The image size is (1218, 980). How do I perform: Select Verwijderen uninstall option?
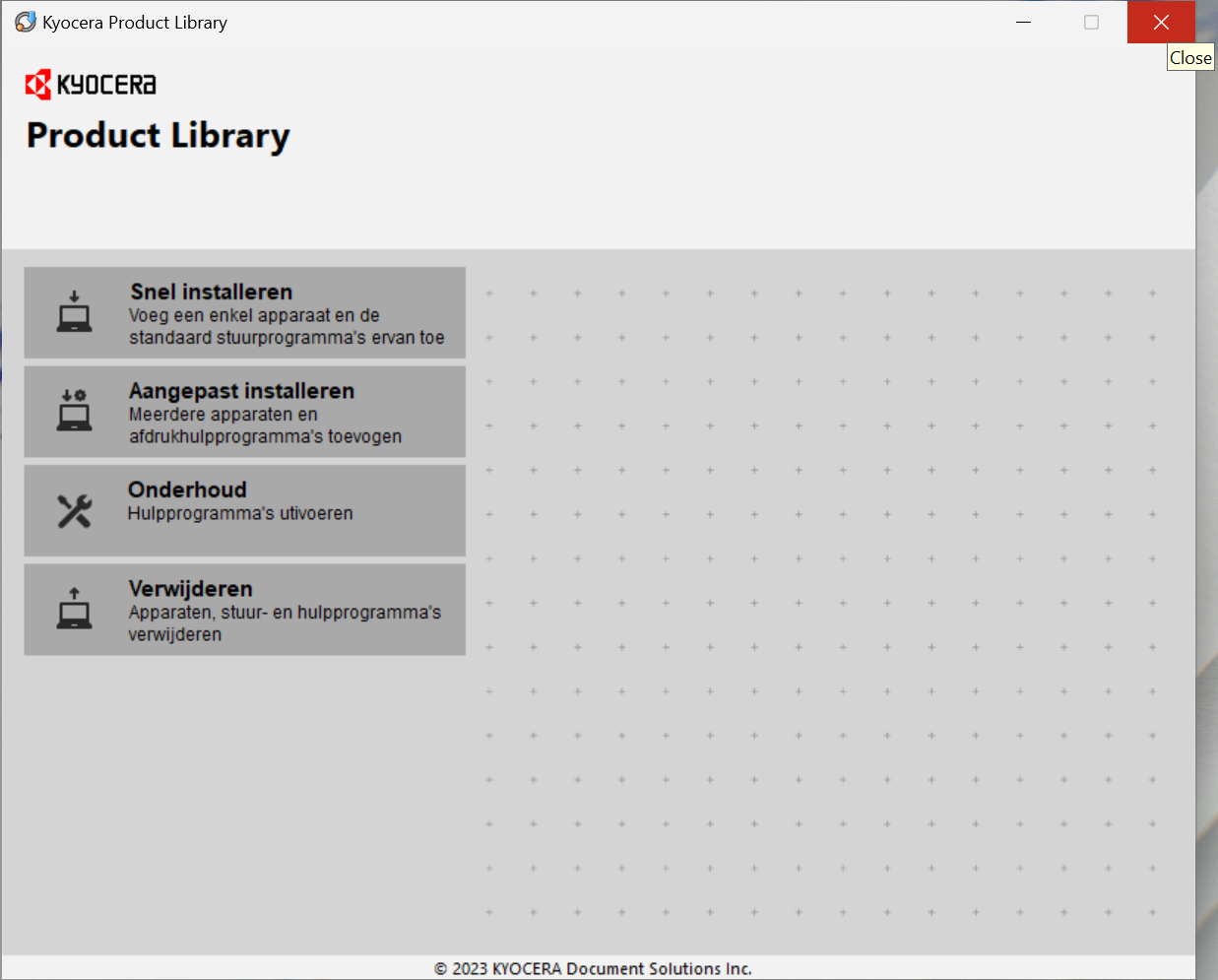[245, 610]
